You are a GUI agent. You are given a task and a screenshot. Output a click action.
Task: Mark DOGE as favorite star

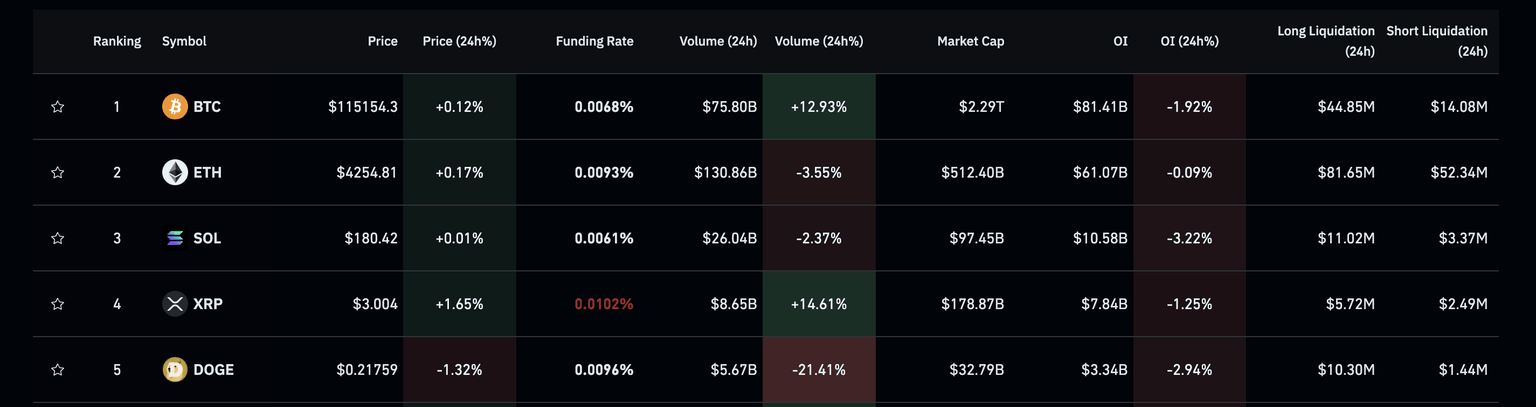tap(58, 370)
